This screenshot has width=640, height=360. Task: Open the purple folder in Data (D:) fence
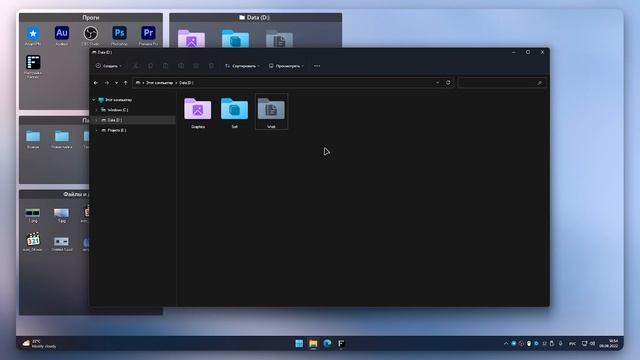(x=191, y=39)
